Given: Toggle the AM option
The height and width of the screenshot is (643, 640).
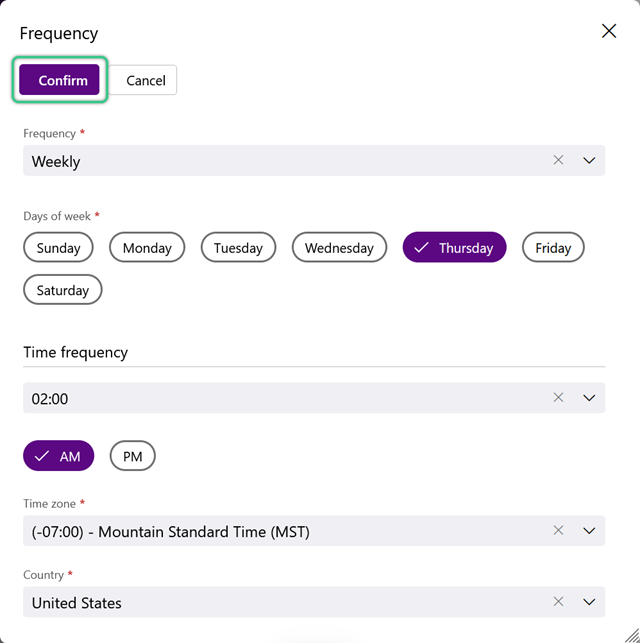Looking at the screenshot, I should [59, 456].
